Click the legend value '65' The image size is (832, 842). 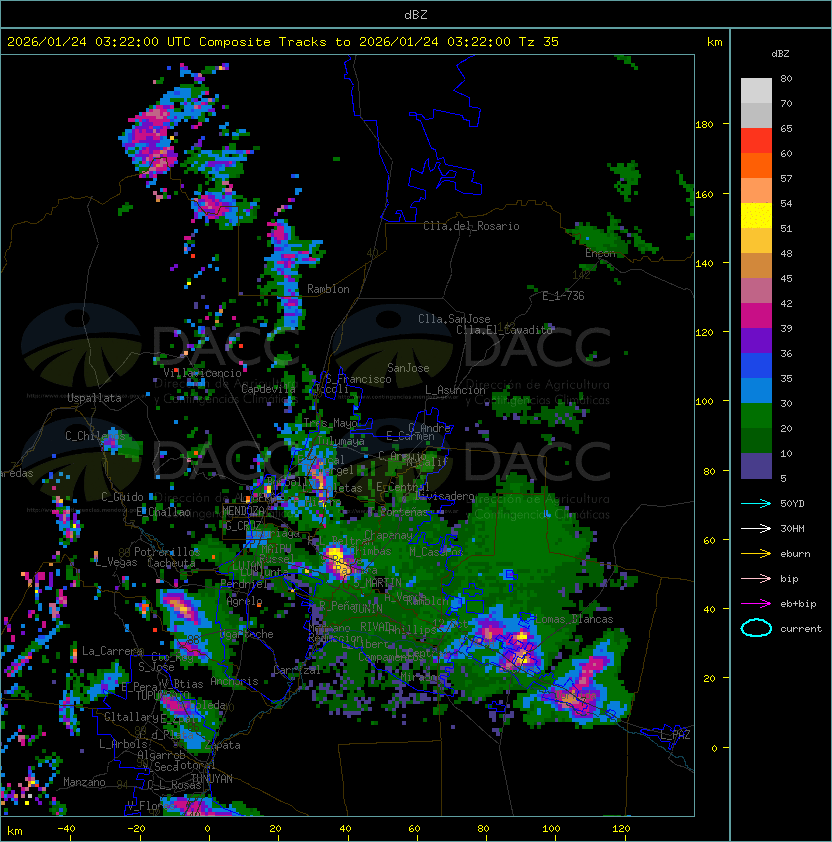pos(786,128)
